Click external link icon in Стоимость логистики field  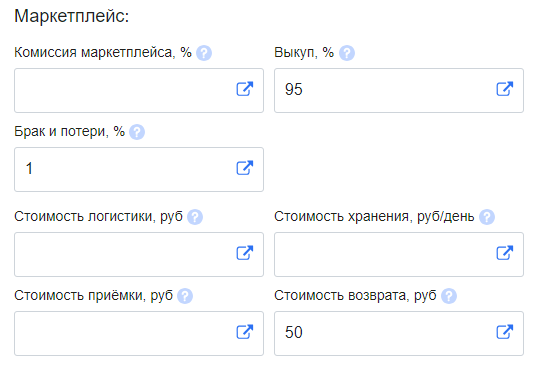point(245,253)
